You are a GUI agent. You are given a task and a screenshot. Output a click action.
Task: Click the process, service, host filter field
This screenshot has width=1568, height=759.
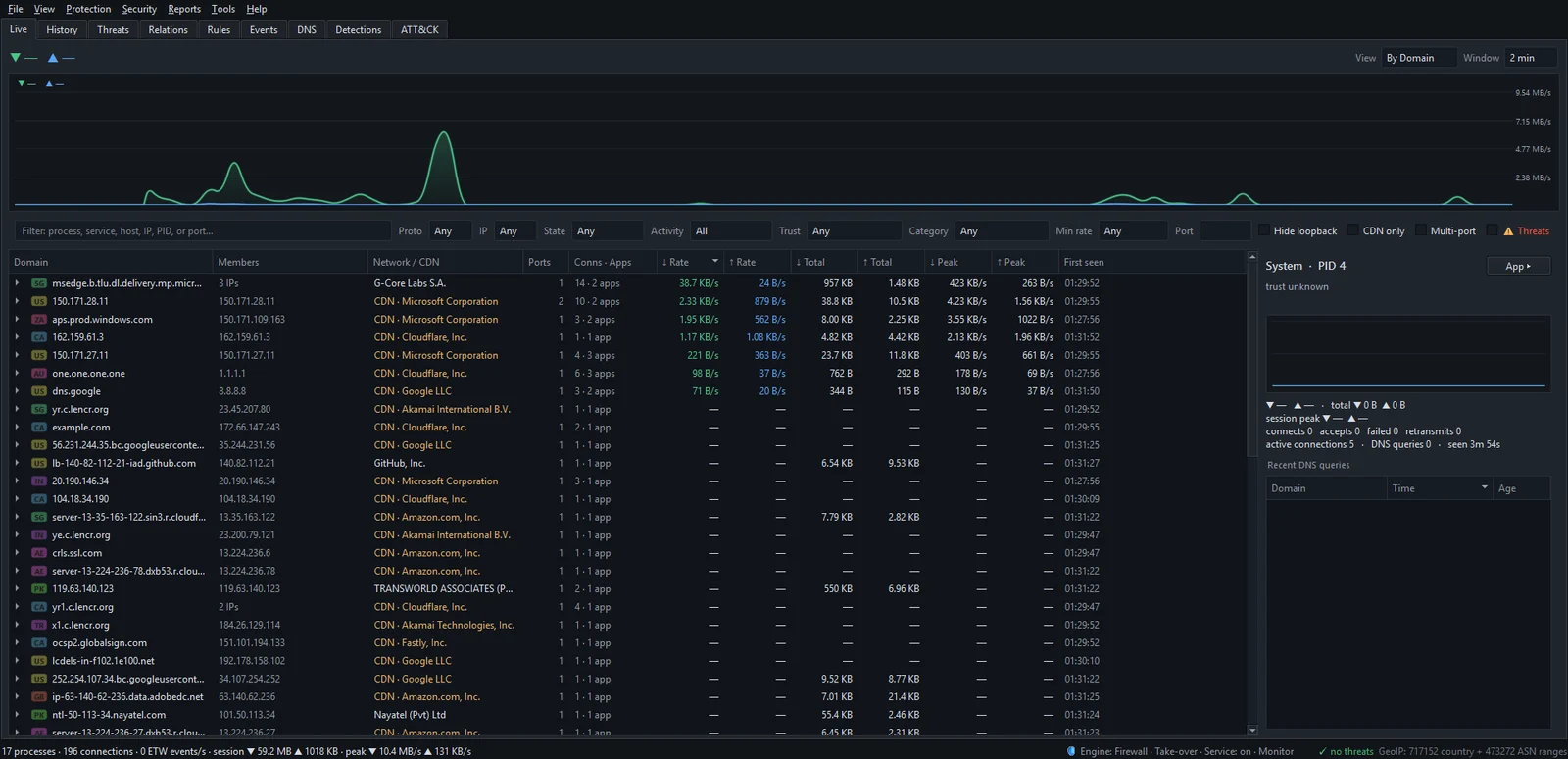[x=202, y=231]
